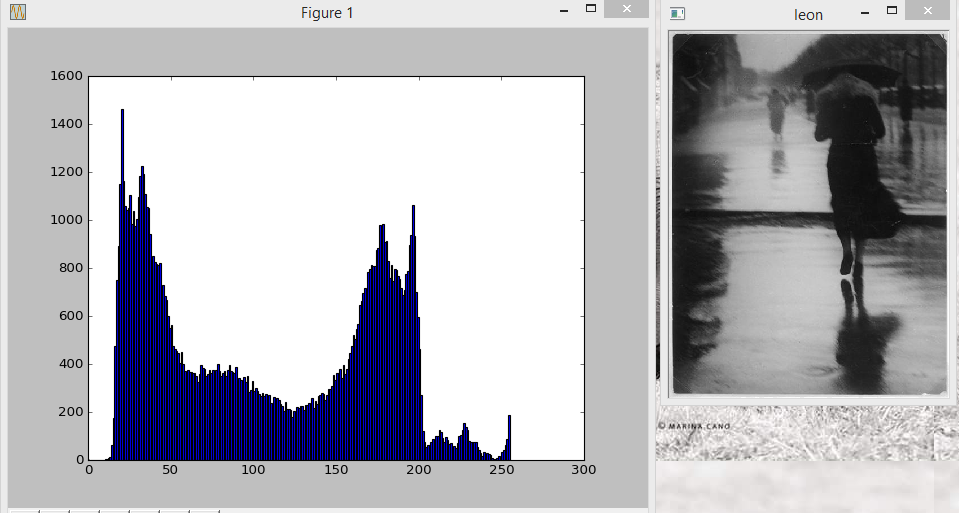Click the leon window's title bar icon

click(677, 13)
